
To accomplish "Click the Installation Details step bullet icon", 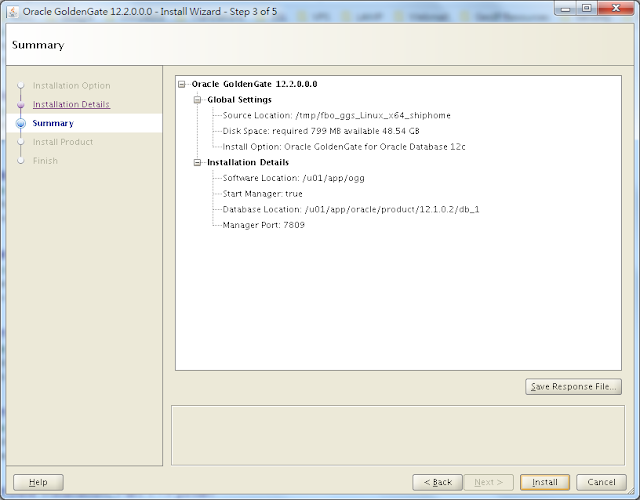I will click(x=21, y=104).
